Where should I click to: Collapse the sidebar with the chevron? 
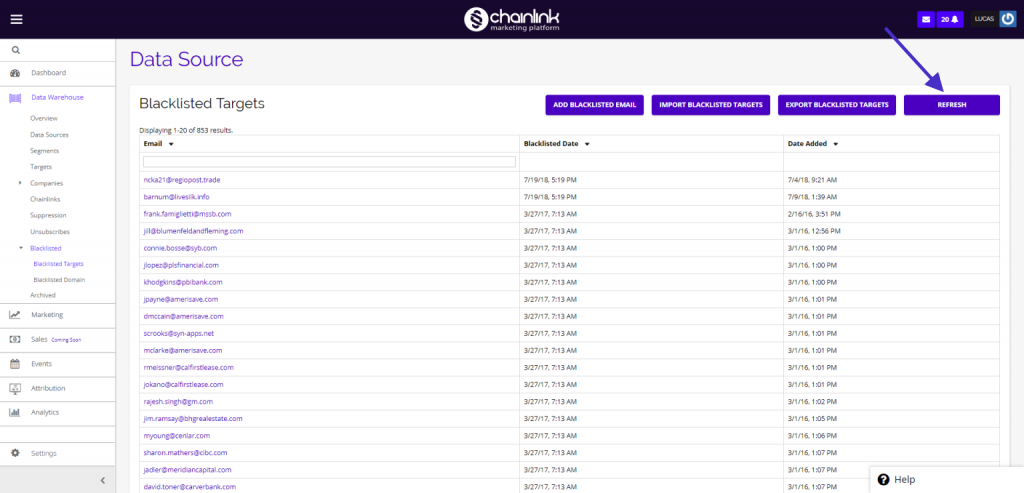pos(103,481)
